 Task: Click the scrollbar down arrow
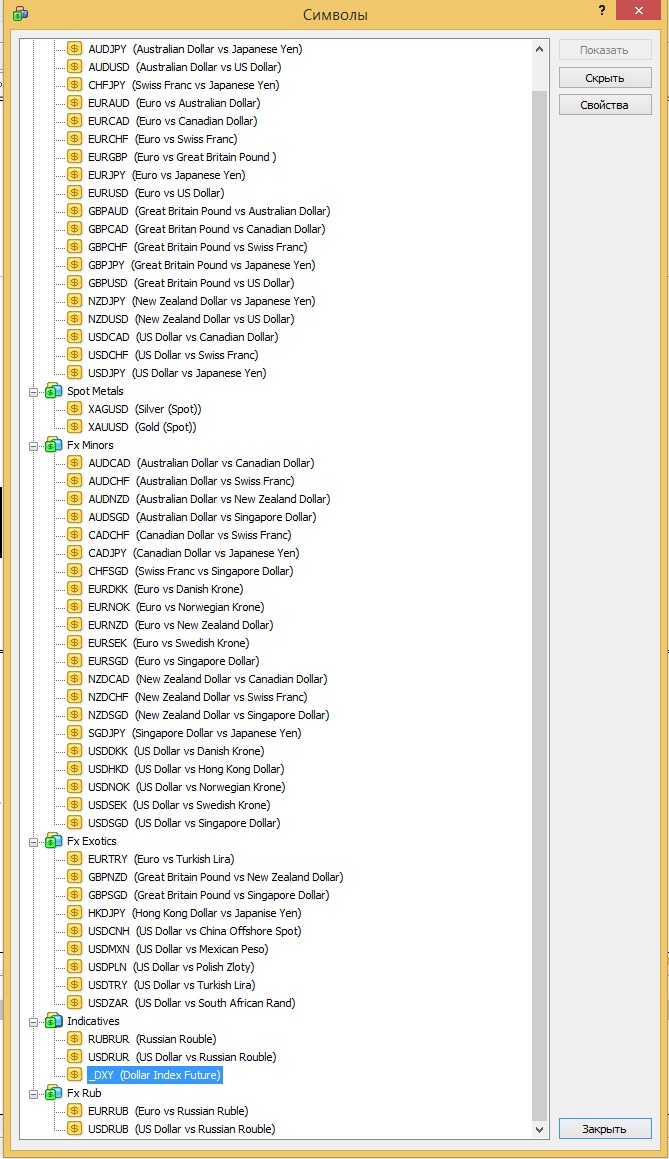point(539,1129)
